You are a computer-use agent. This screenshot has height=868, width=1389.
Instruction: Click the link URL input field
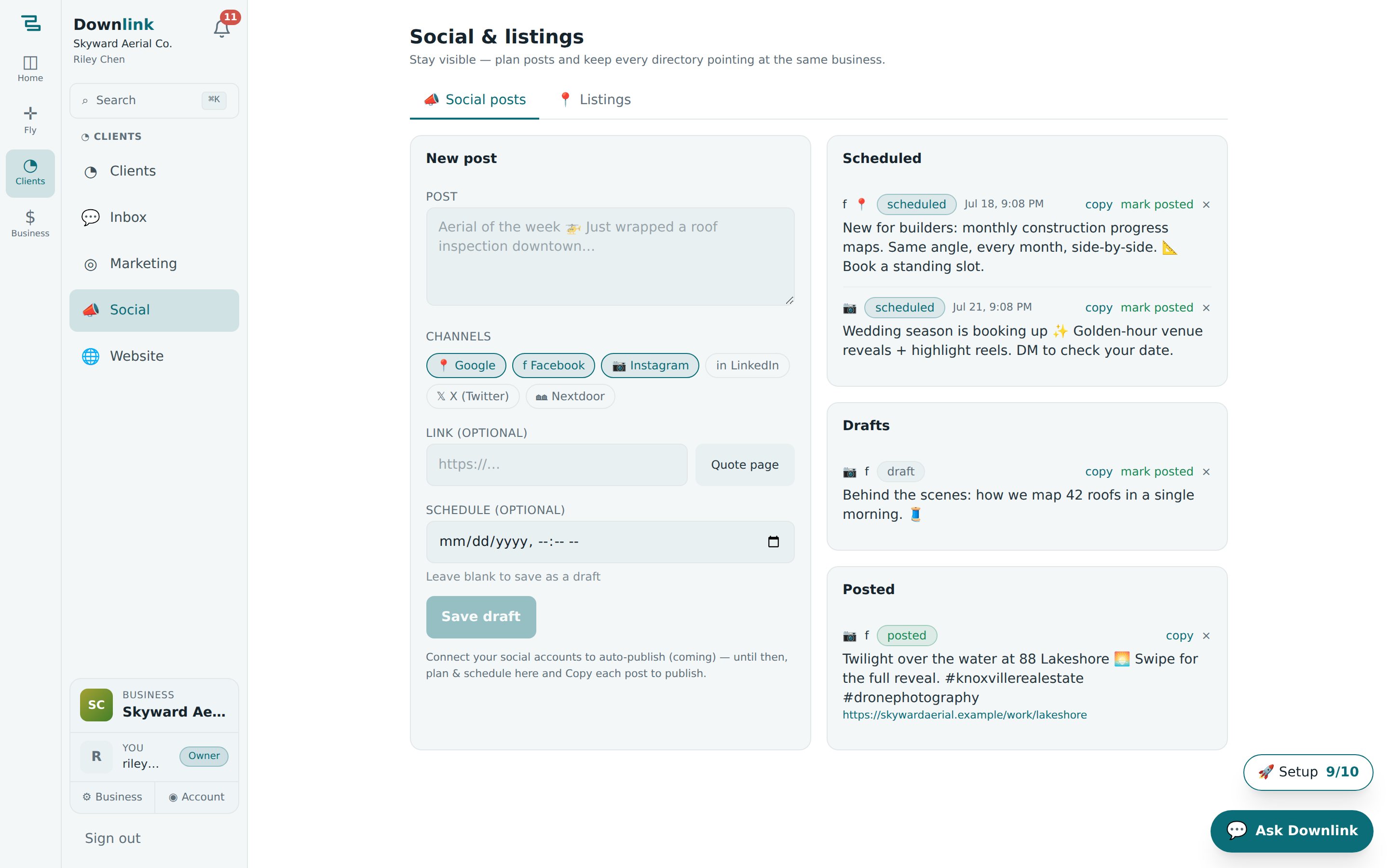(x=557, y=464)
